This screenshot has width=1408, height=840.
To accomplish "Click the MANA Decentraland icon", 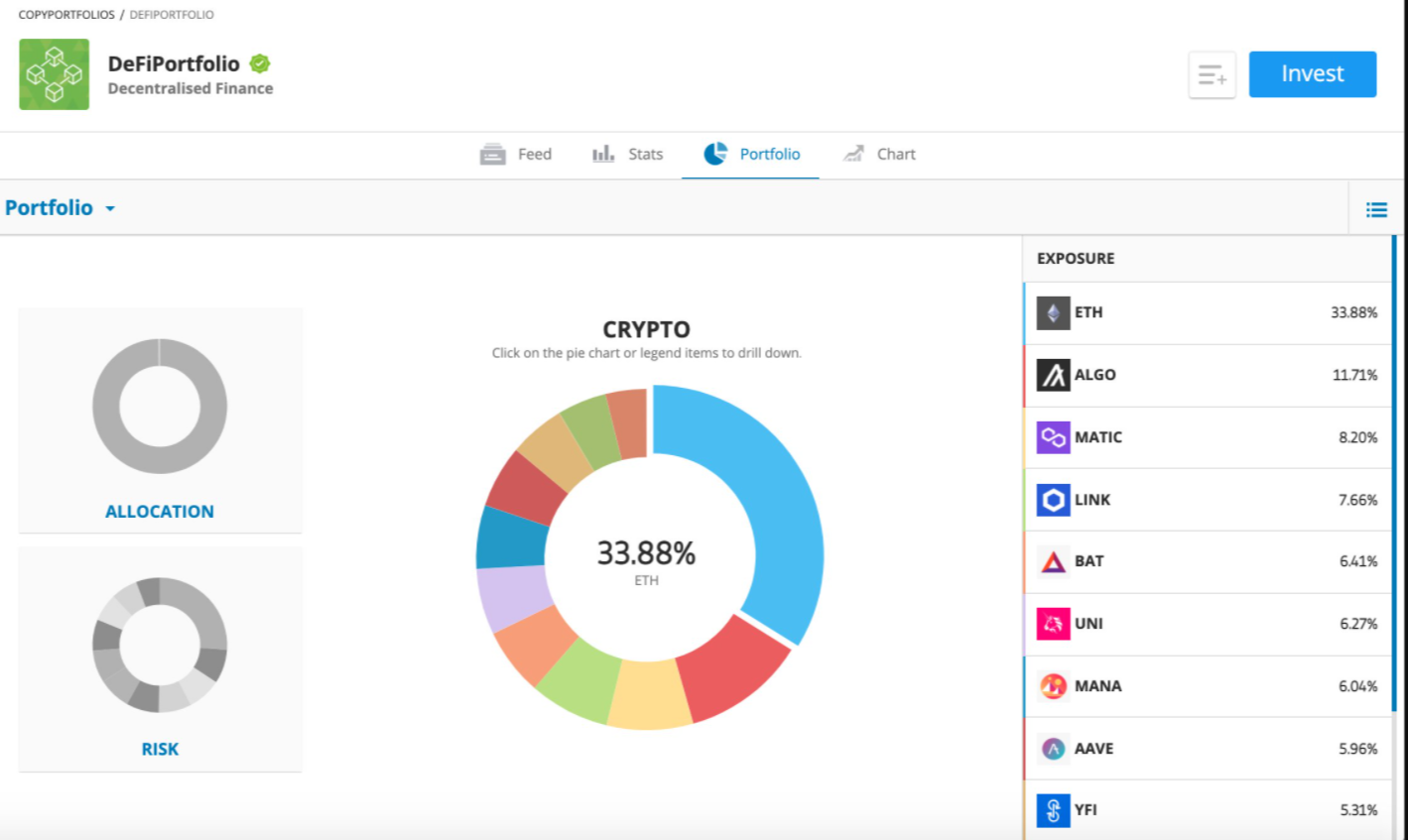I will [1054, 686].
